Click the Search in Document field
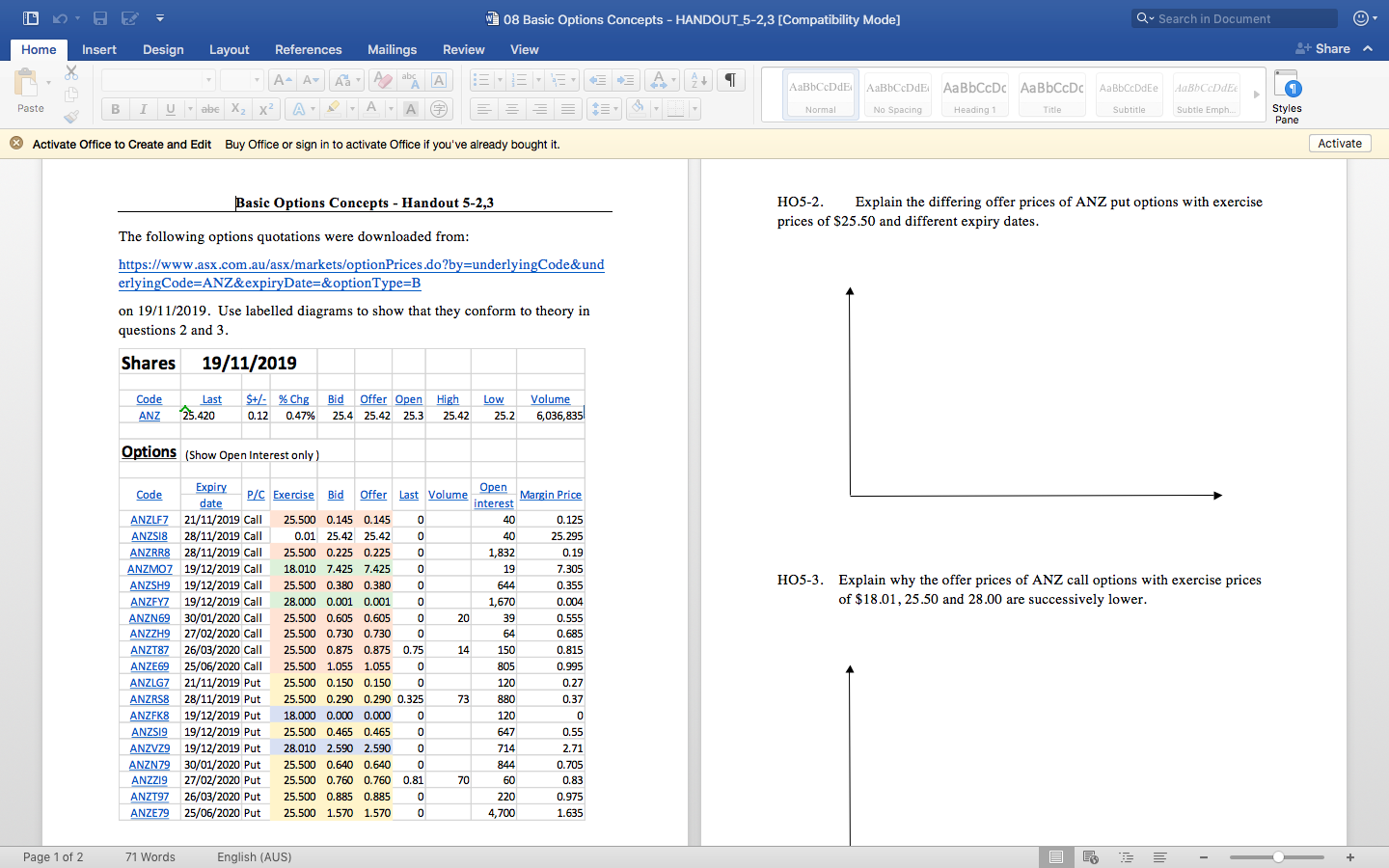The image size is (1389, 868). [1235, 18]
